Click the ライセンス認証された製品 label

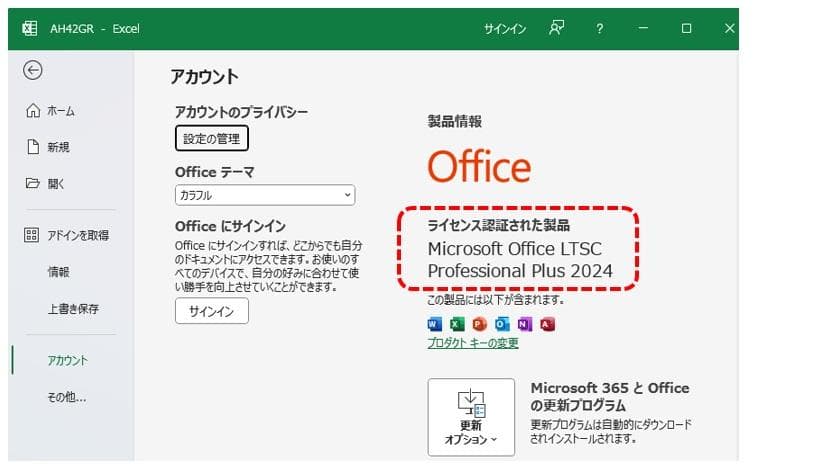[x=498, y=225]
